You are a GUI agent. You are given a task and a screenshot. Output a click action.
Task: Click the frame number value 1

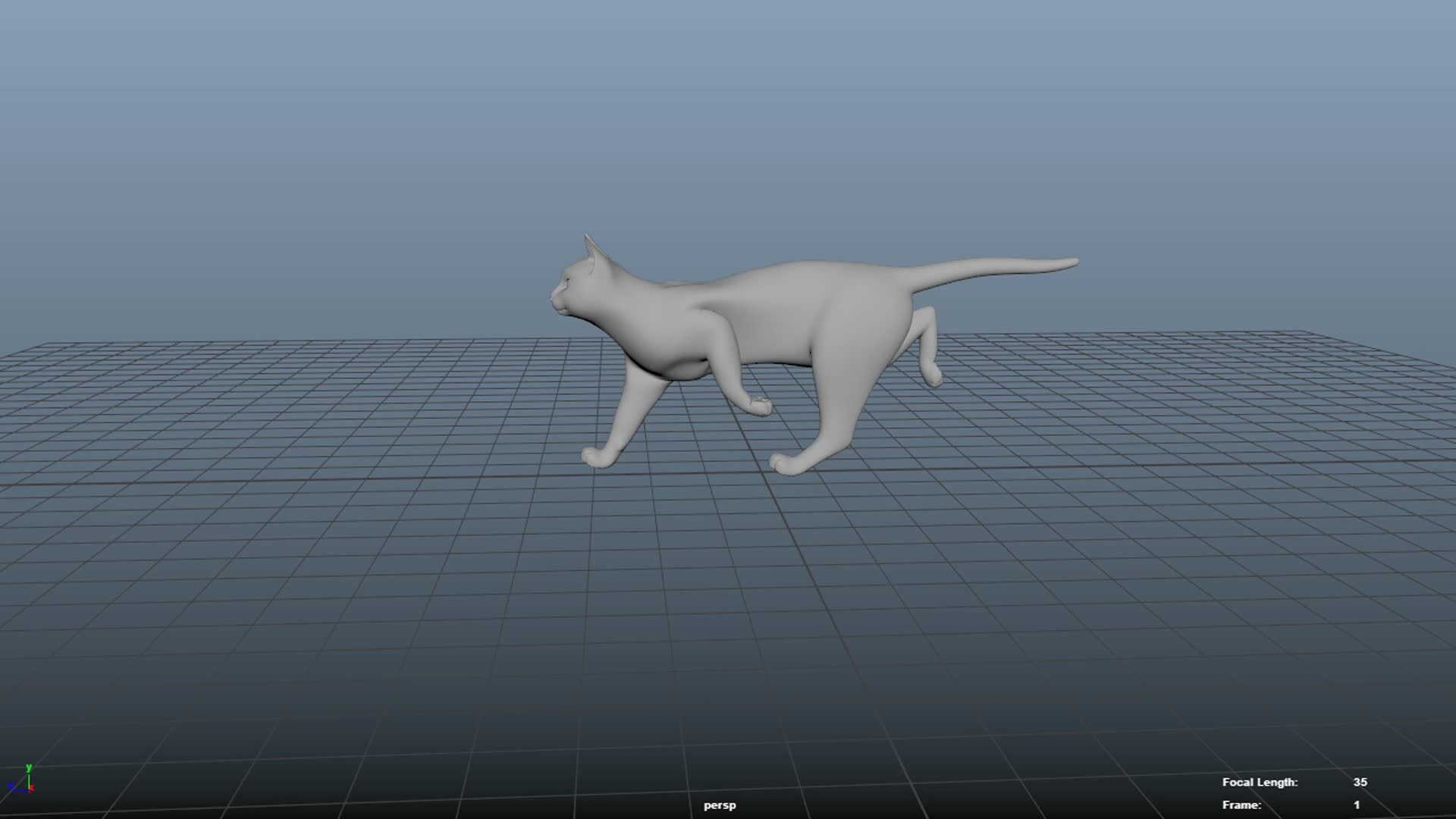pyautogui.click(x=1355, y=805)
